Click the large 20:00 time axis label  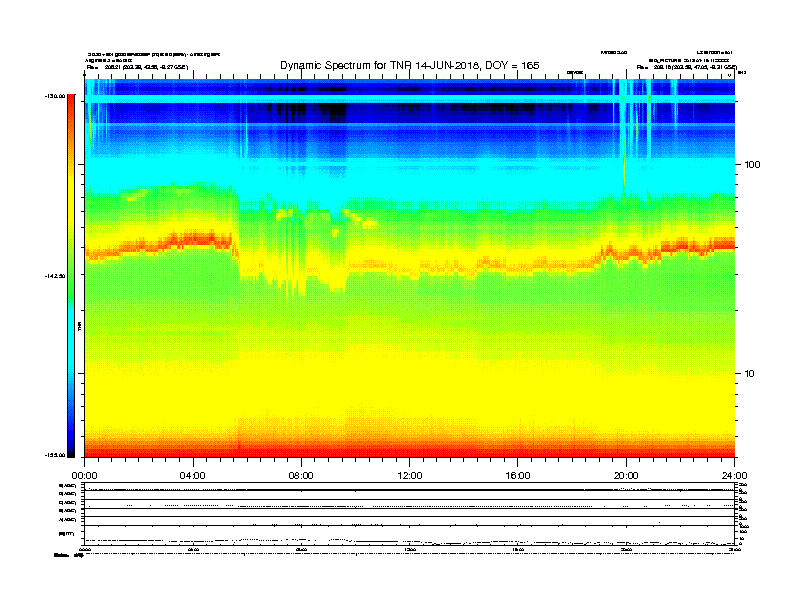click(626, 476)
